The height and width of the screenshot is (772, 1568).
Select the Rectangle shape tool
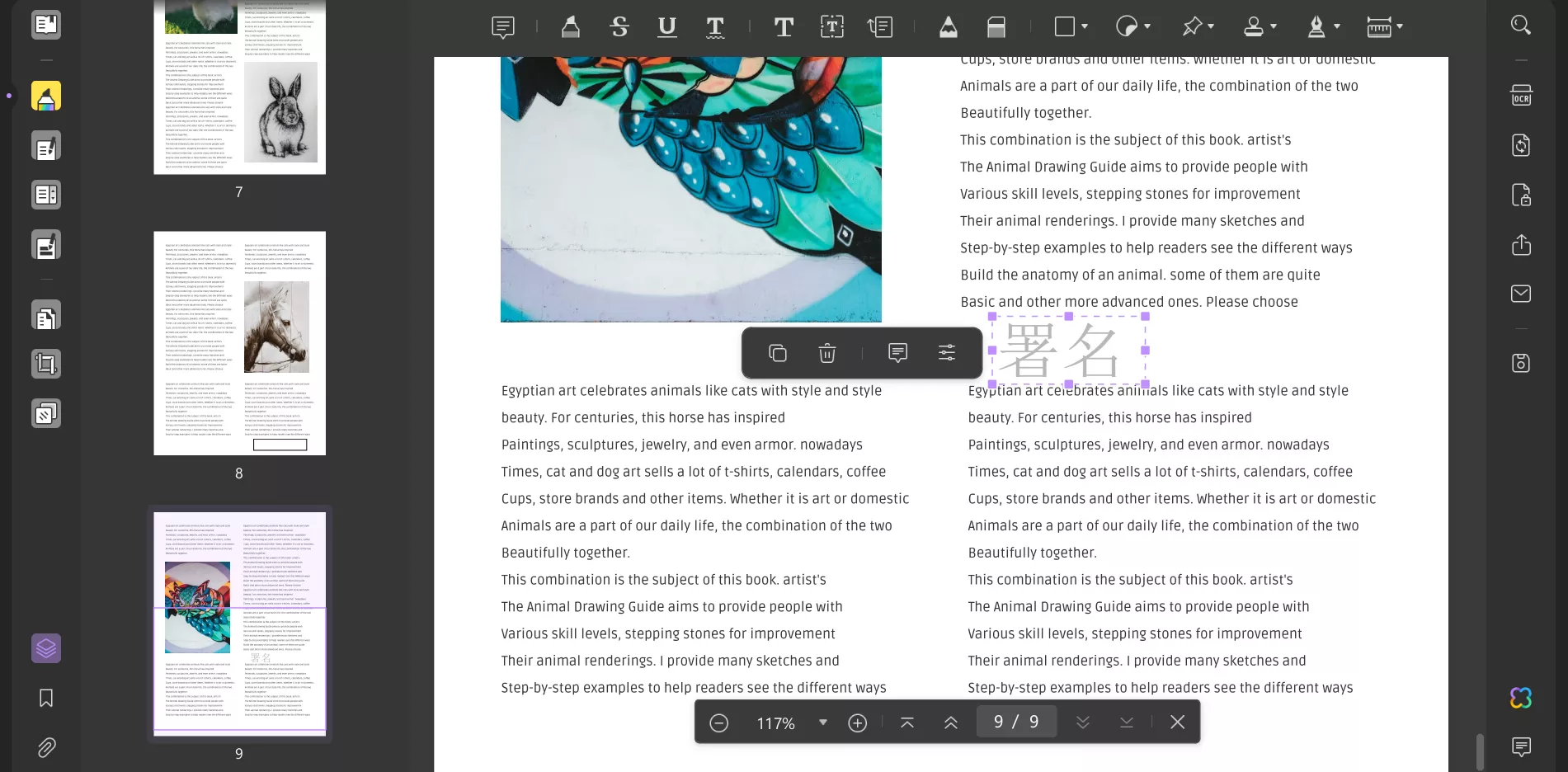pos(1065,27)
